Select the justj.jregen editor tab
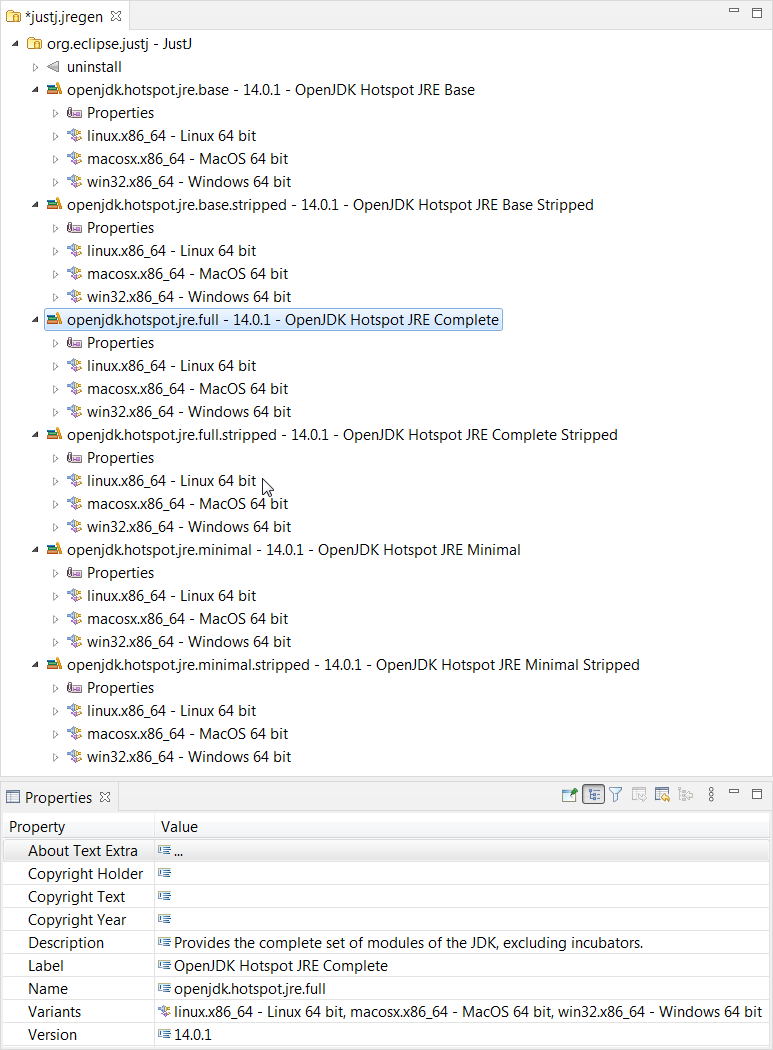 tap(60, 17)
